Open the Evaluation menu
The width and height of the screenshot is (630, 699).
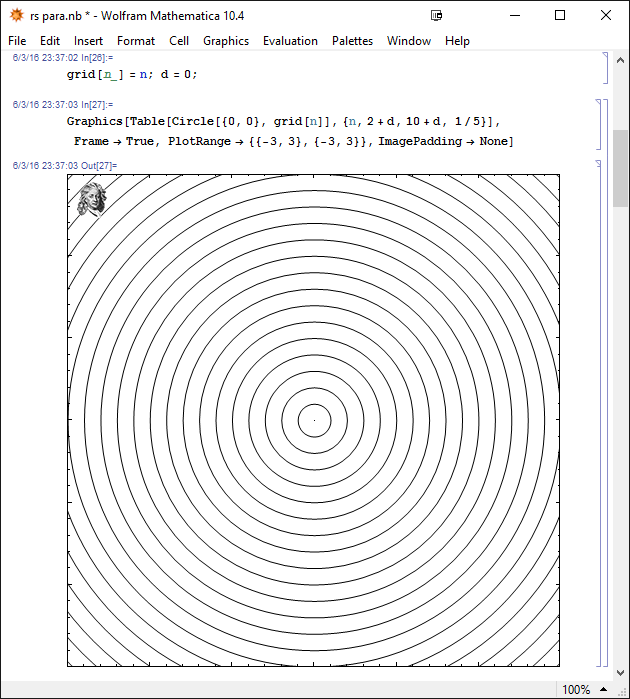tap(290, 41)
